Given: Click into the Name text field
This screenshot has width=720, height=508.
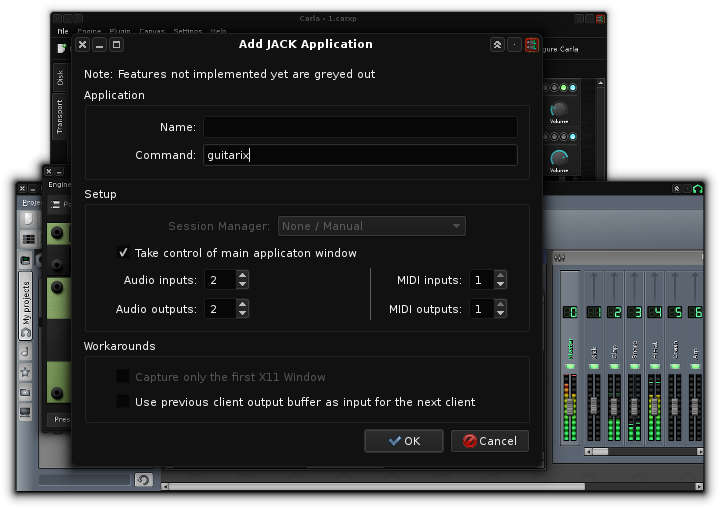Looking at the screenshot, I should (360, 127).
